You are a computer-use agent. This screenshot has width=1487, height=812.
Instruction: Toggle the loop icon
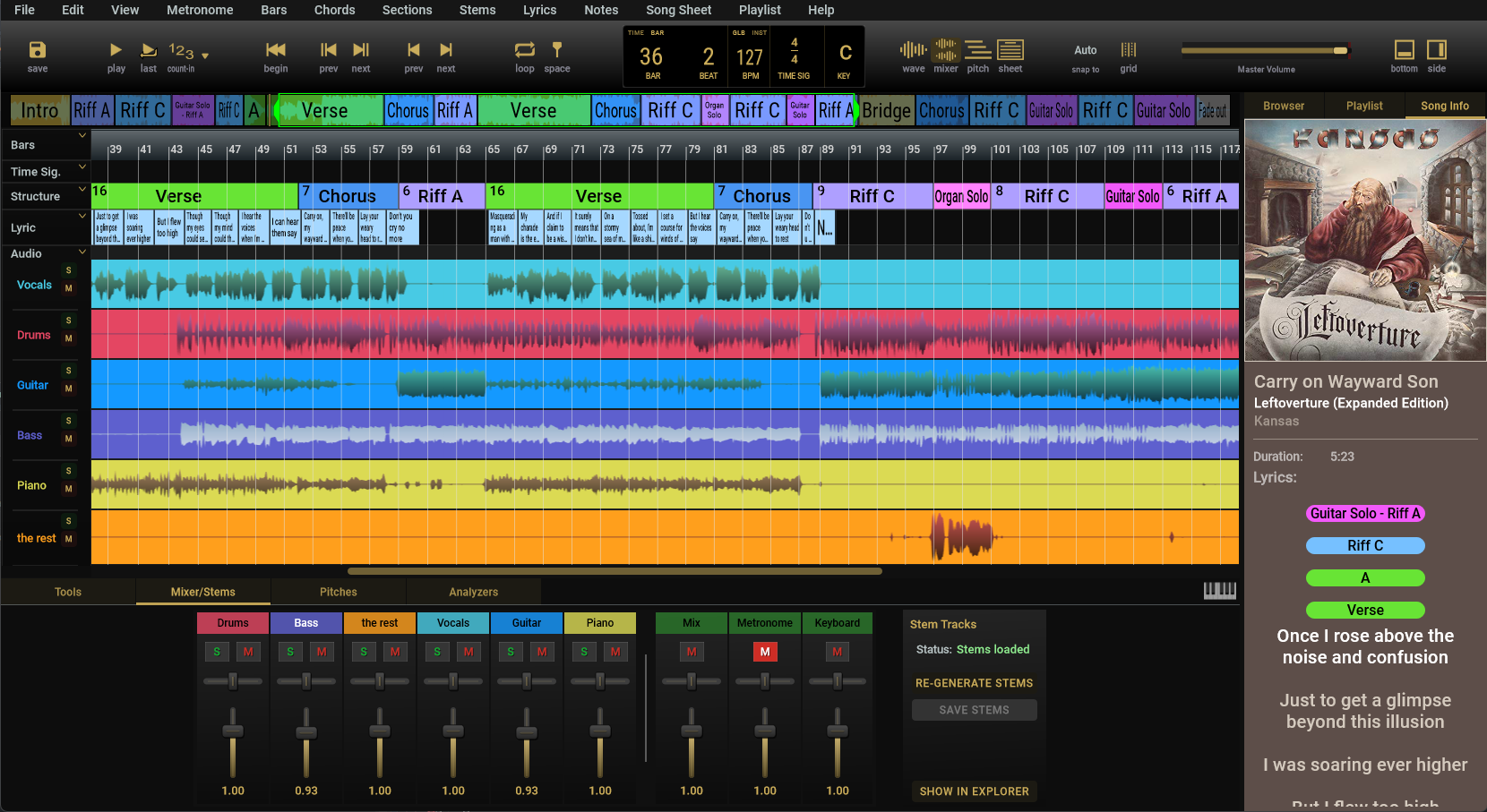(525, 50)
